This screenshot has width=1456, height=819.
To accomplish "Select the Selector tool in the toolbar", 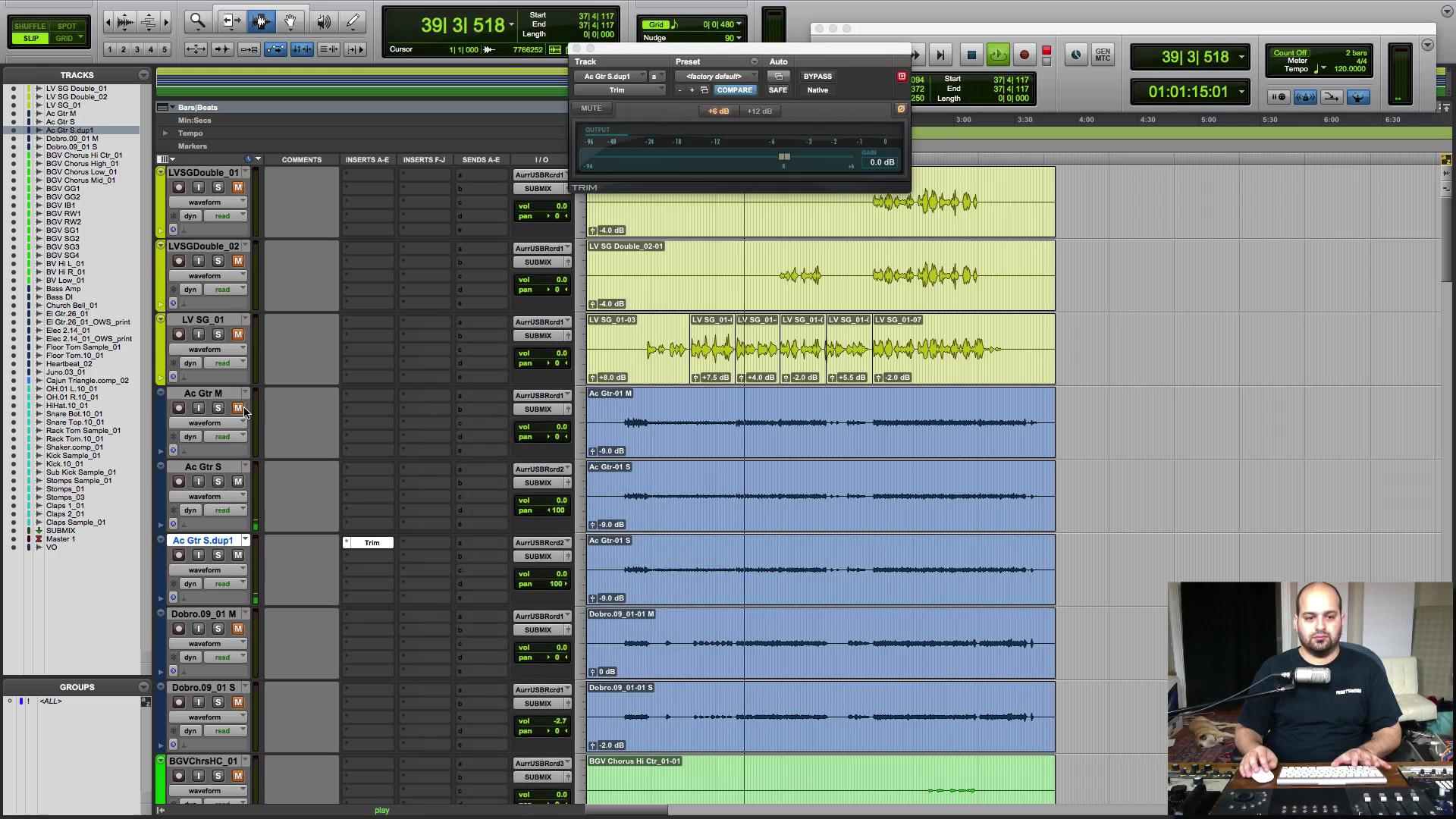I will [261, 22].
